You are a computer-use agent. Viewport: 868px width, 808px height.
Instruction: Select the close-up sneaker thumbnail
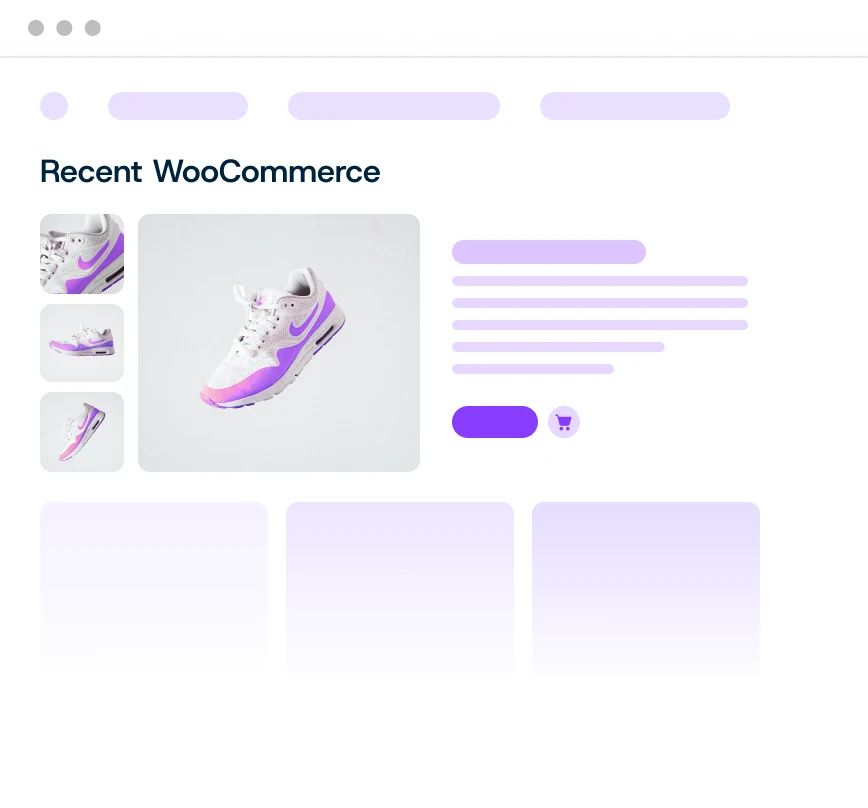point(82,254)
